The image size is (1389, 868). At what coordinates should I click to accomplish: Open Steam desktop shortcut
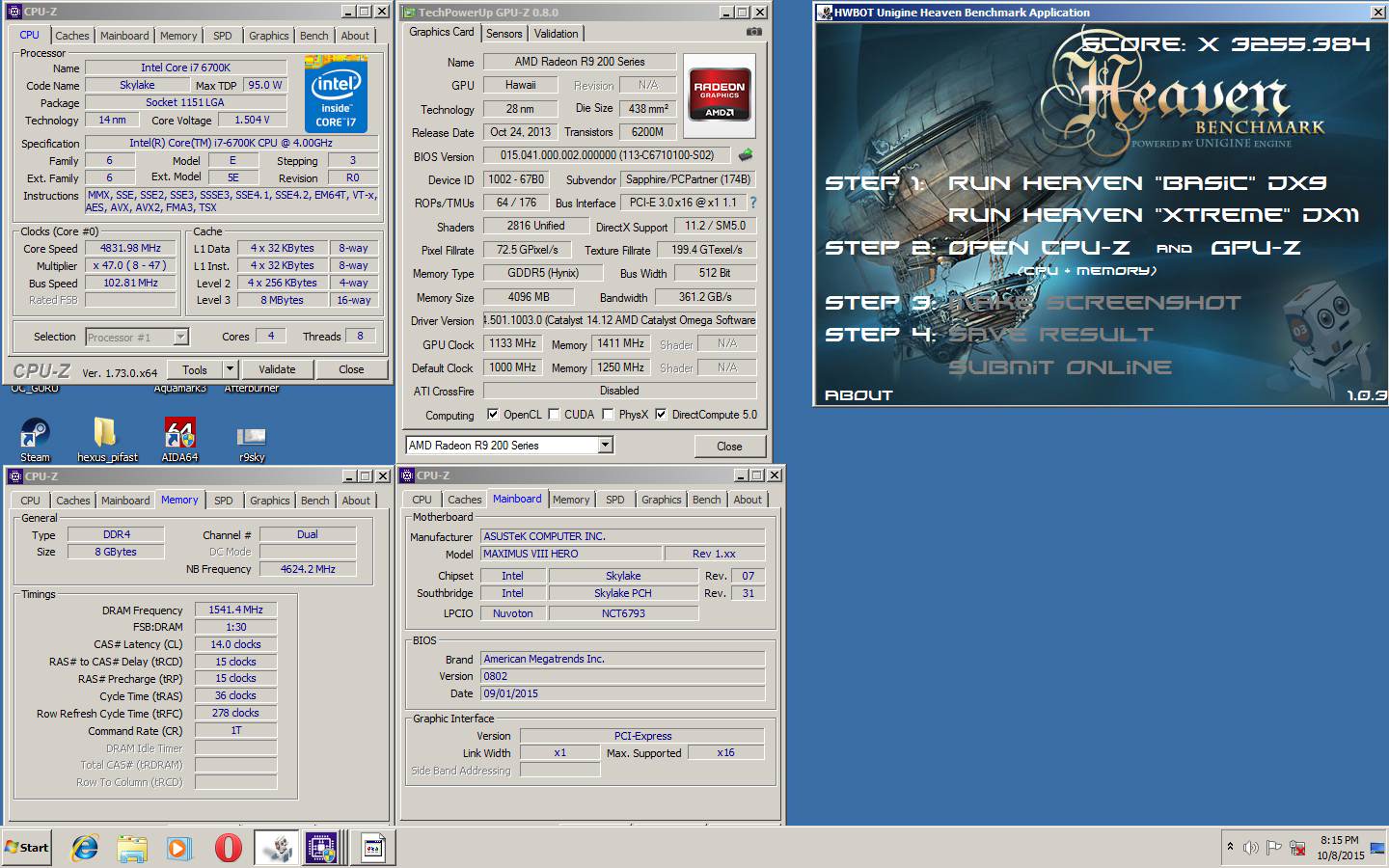click(x=35, y=440)
